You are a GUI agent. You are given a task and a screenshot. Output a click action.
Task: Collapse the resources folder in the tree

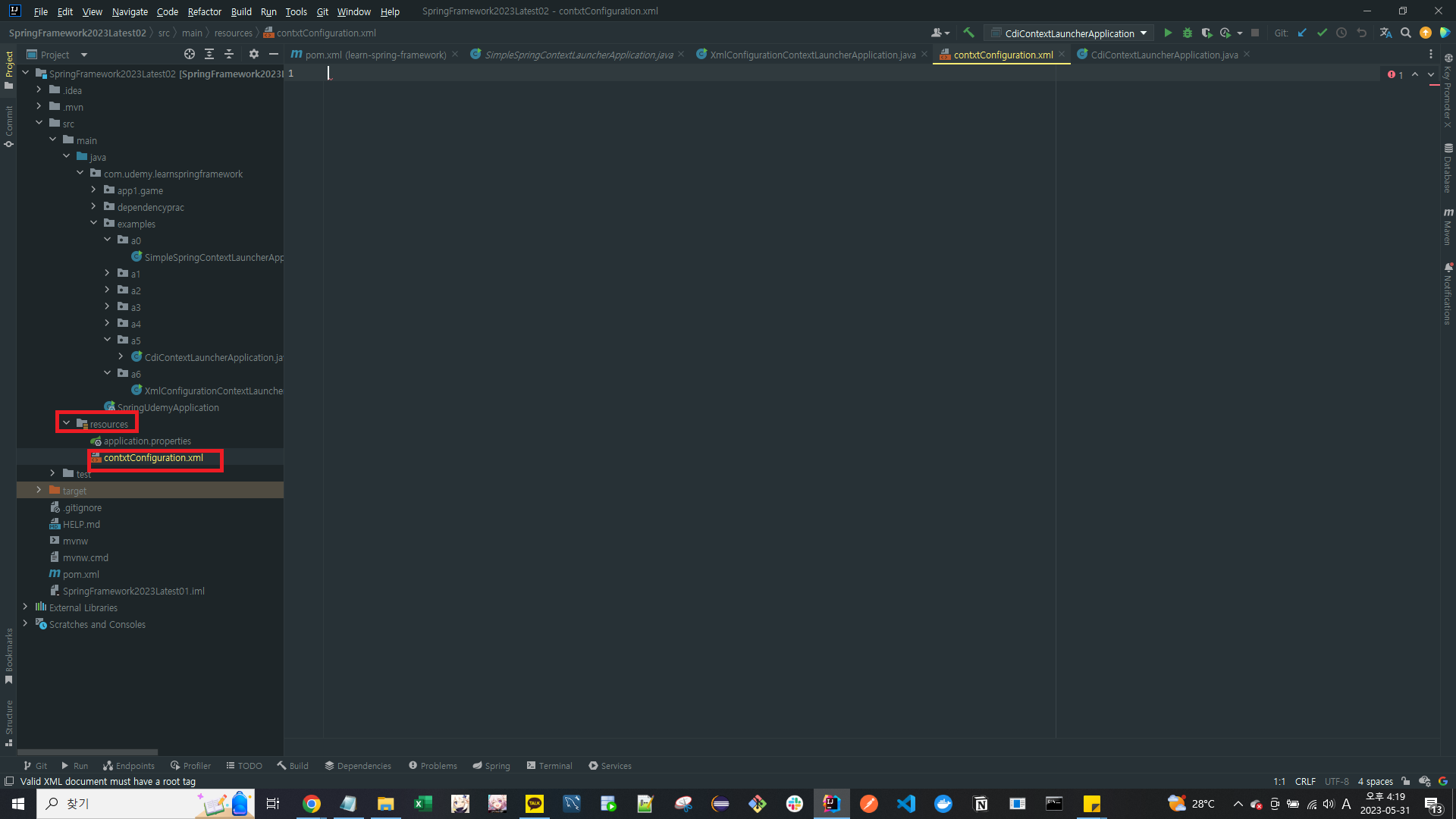pos(67,422)
